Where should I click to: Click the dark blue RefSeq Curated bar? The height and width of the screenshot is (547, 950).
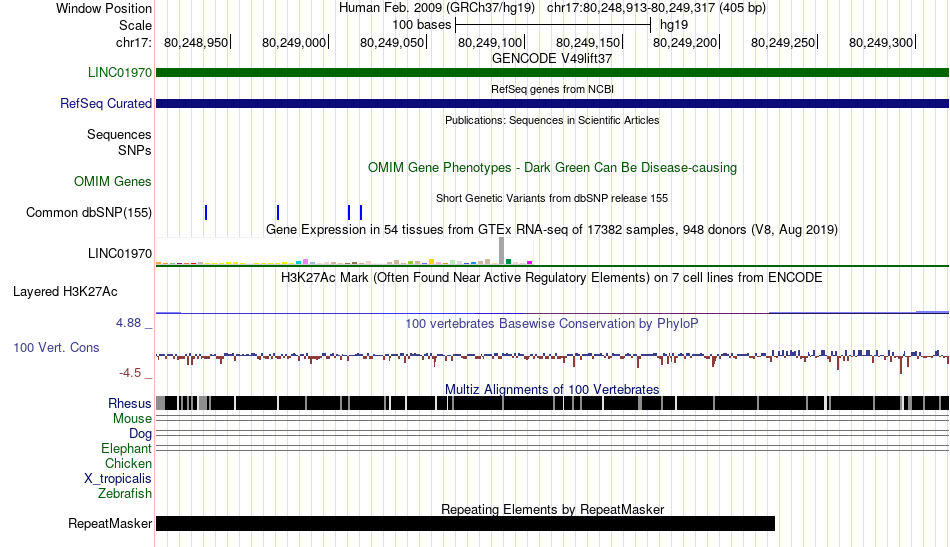pyautogui.click(x=552, y=104)
